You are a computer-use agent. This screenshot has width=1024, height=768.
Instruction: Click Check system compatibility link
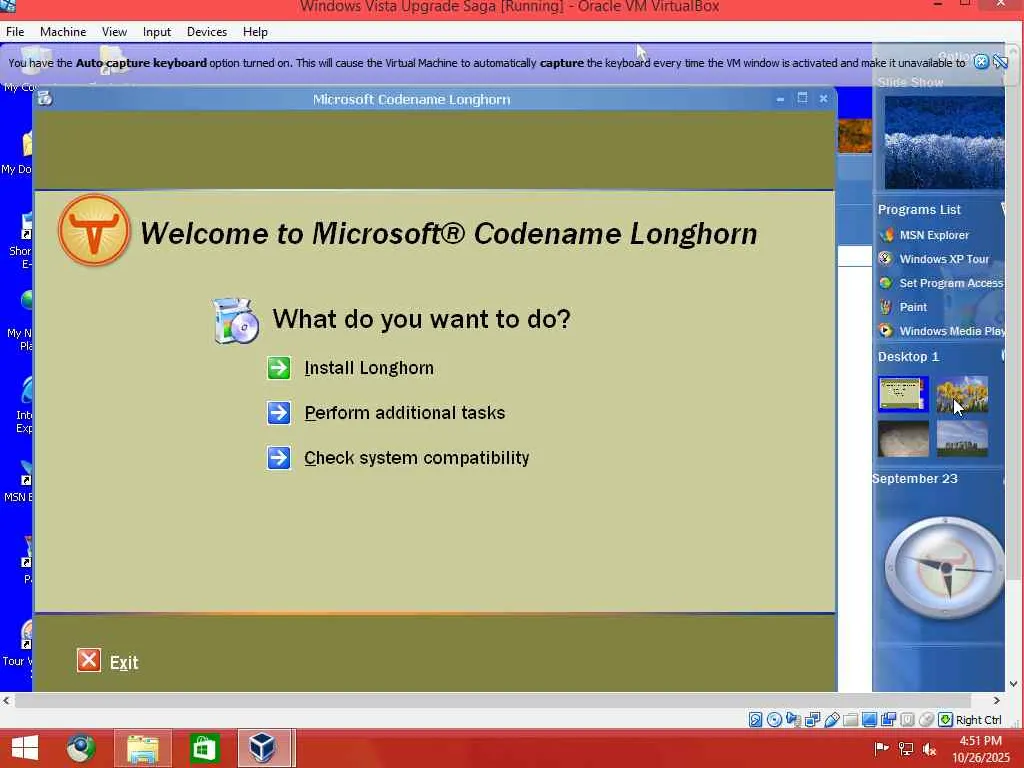coord(417,458)
